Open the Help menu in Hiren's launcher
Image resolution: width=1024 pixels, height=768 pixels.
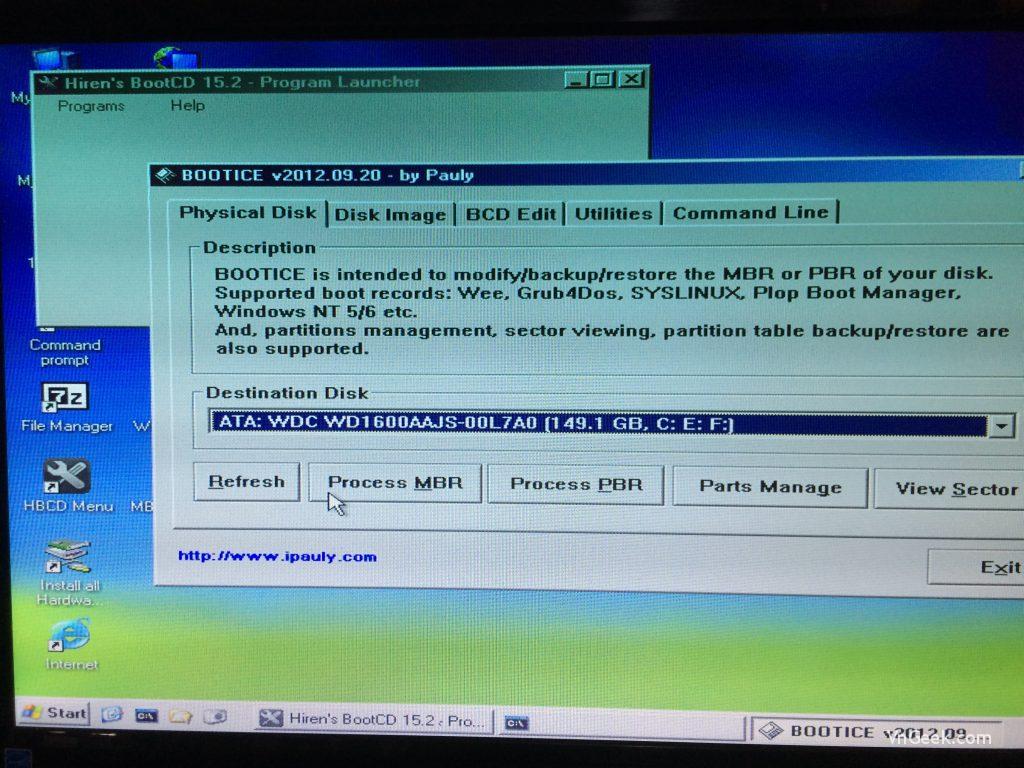coord(187,105)
